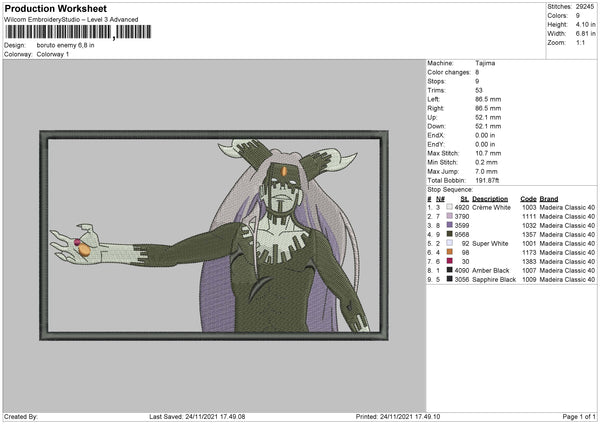Select the light purple swatch in row 2

coord(449,216)
